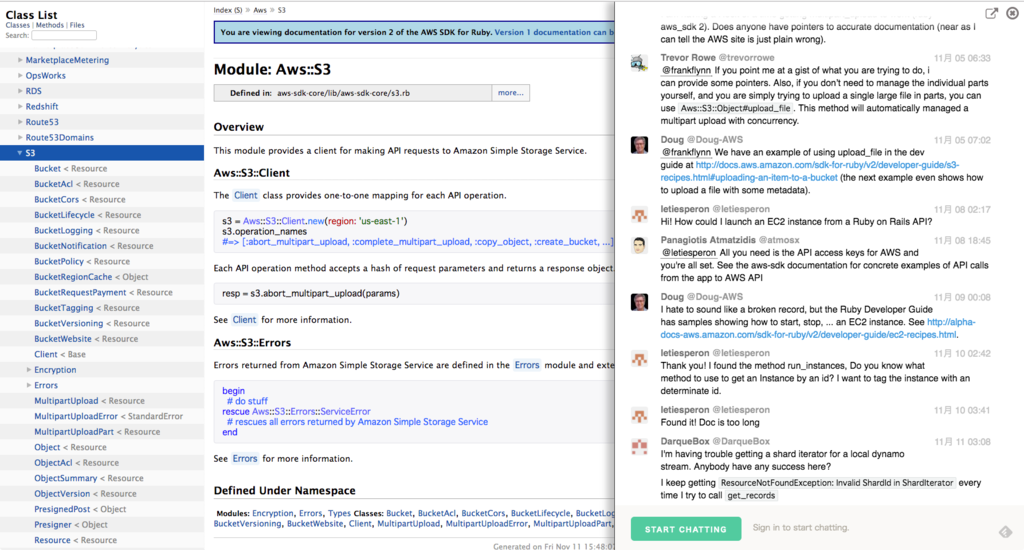The width and height of the screenshot is (1024, 550).
Task: Select BucketTagging in class list
Action: (x=63, y=308)
